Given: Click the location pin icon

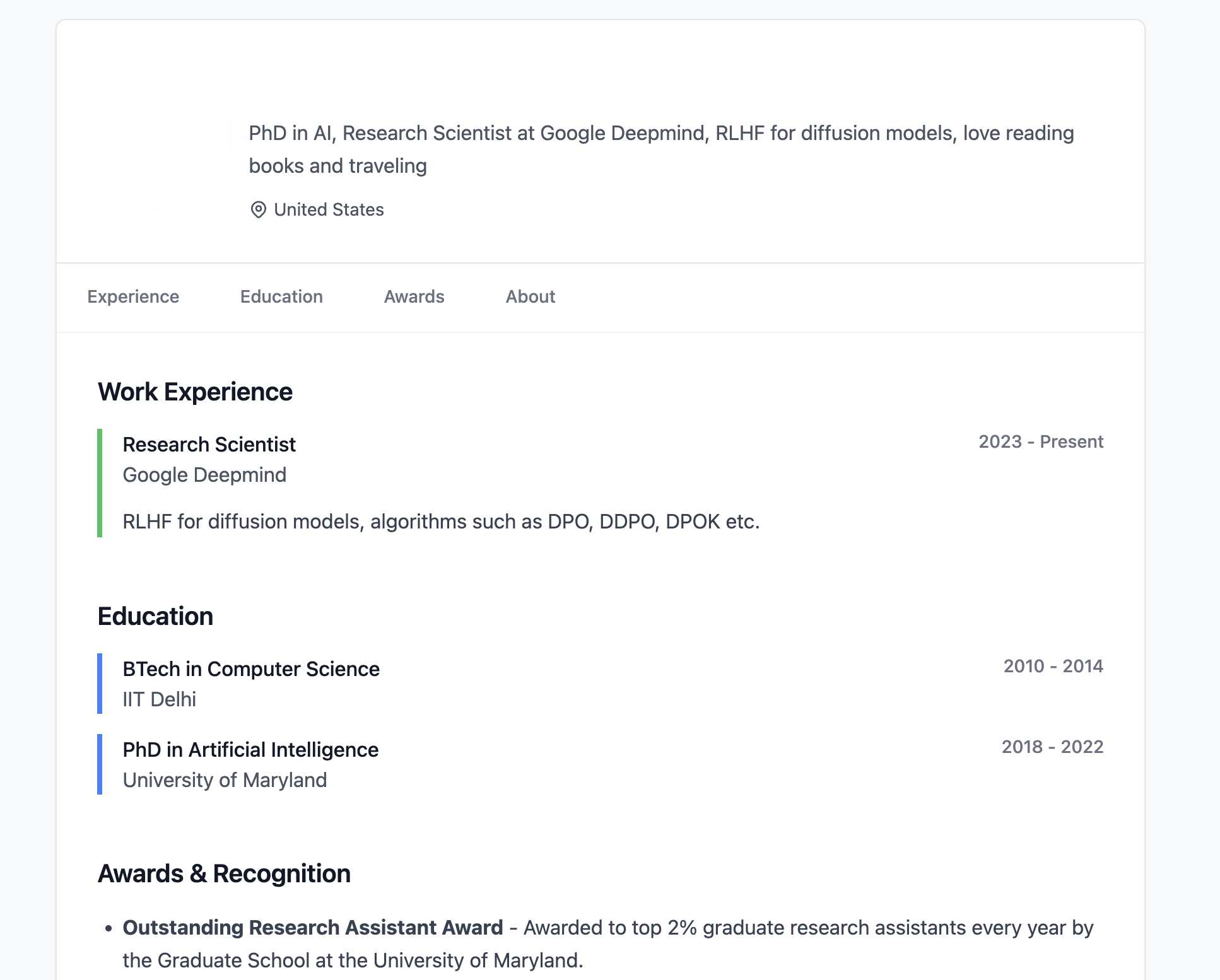Looking at the screenshot, I should 258,209.
